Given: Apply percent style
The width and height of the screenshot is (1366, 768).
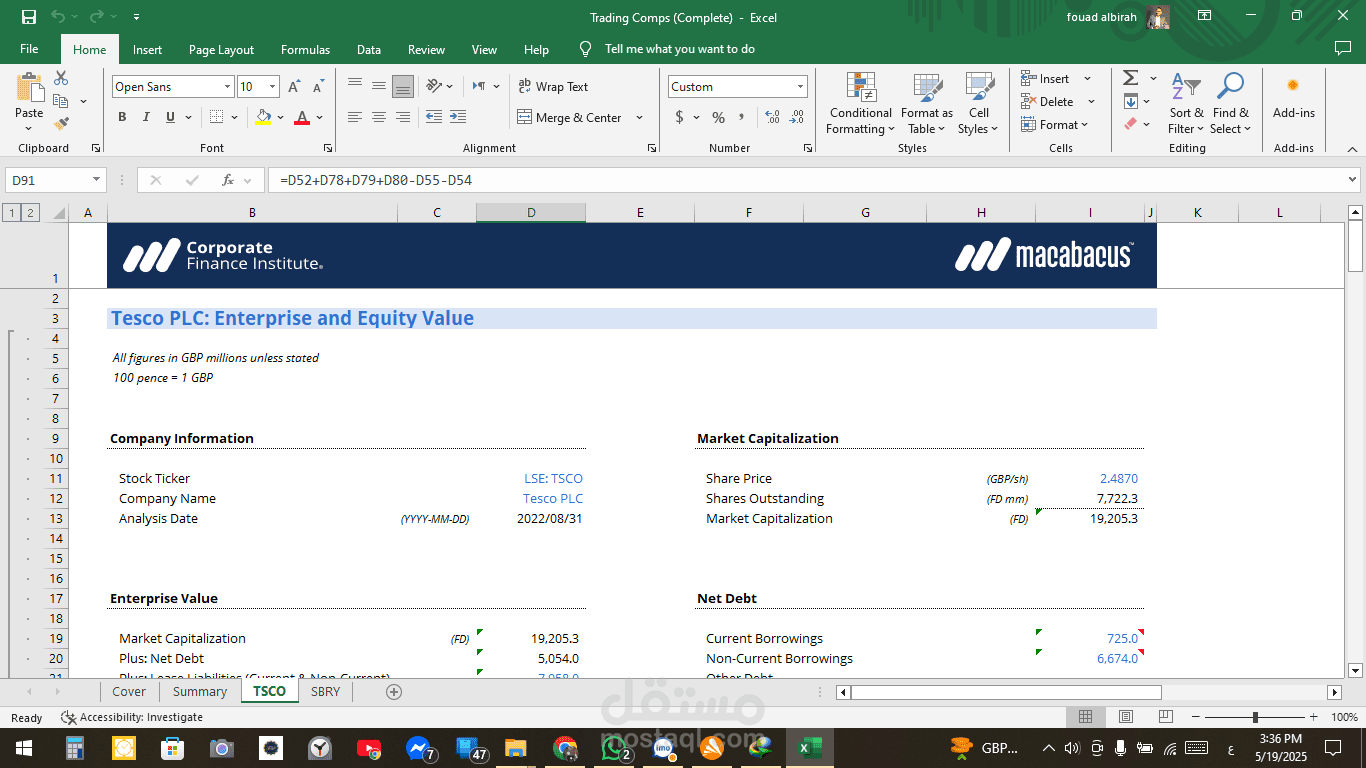Looking at the screenshot, I should click(718, 118).
